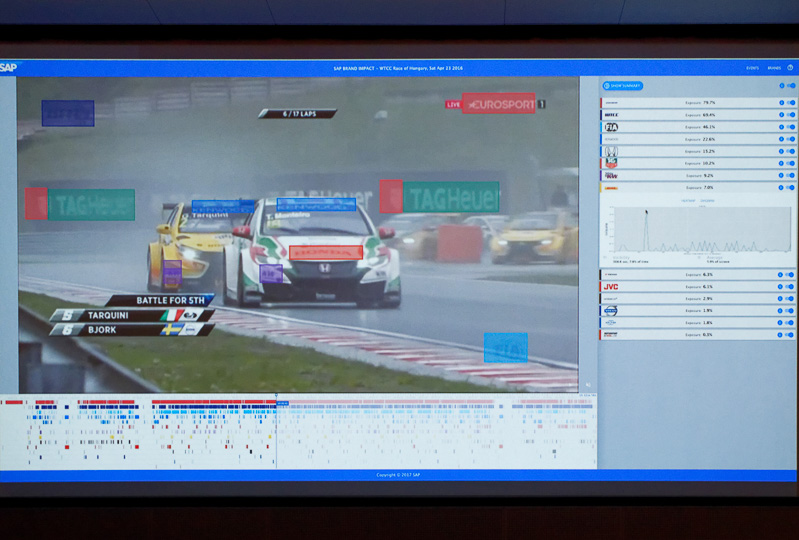Screen dimensions: 799x540
Task: Disable the 0.3% exposure brand toggle
Action: click(789, 335)
